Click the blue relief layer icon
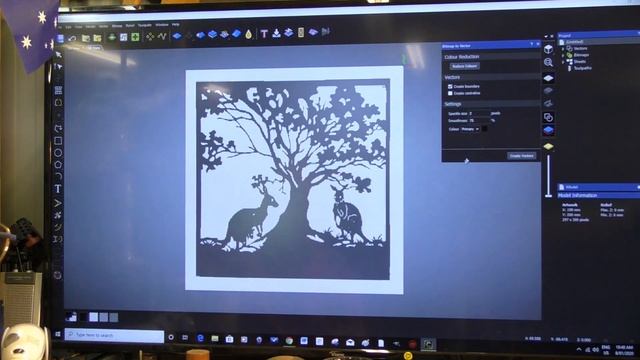The width and height of the screenshot is (640, 360). point(548,131)
